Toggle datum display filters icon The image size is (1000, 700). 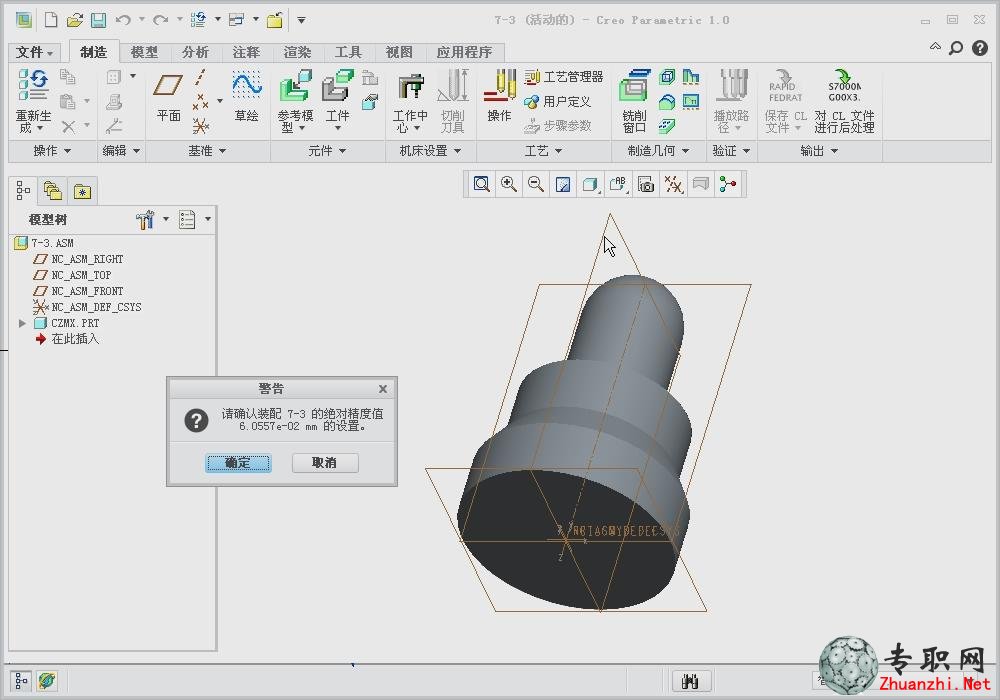click(673, 185)
